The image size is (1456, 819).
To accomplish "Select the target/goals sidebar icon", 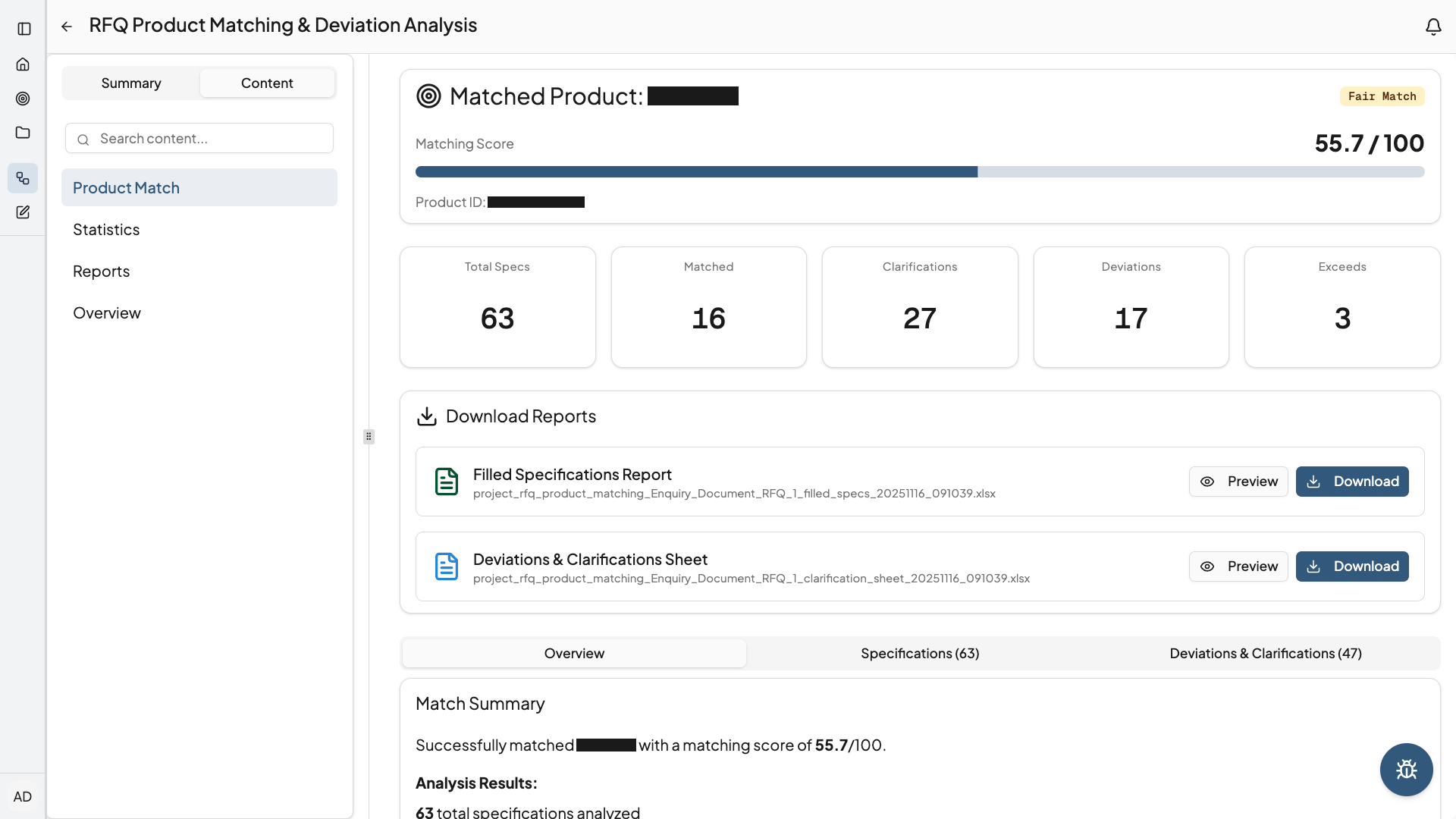I will pyautogui.click(x=23, y=99).
